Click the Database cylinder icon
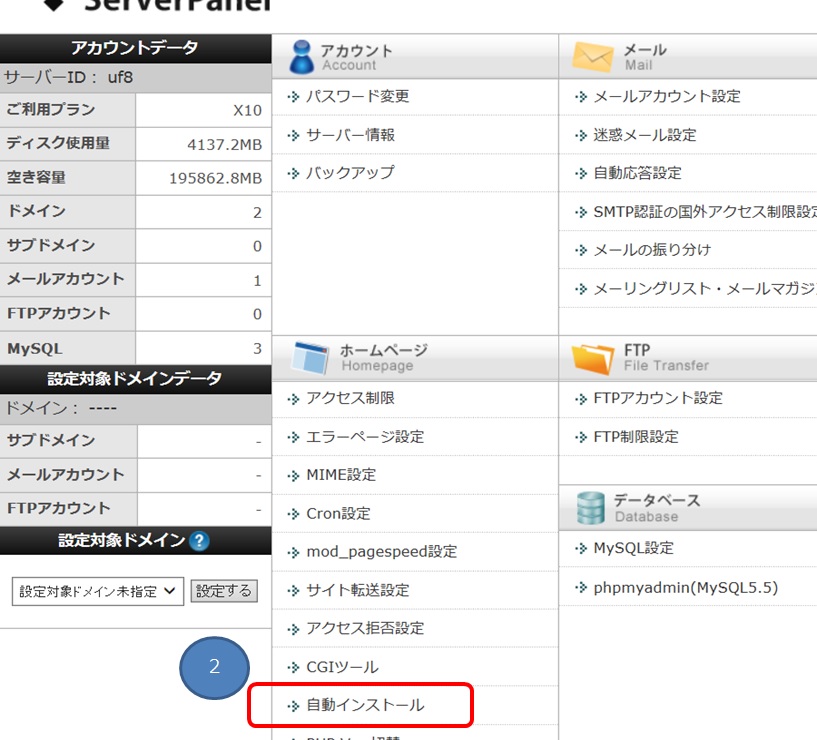The height and width of the screenshot is (740, 817). point(591,508)
